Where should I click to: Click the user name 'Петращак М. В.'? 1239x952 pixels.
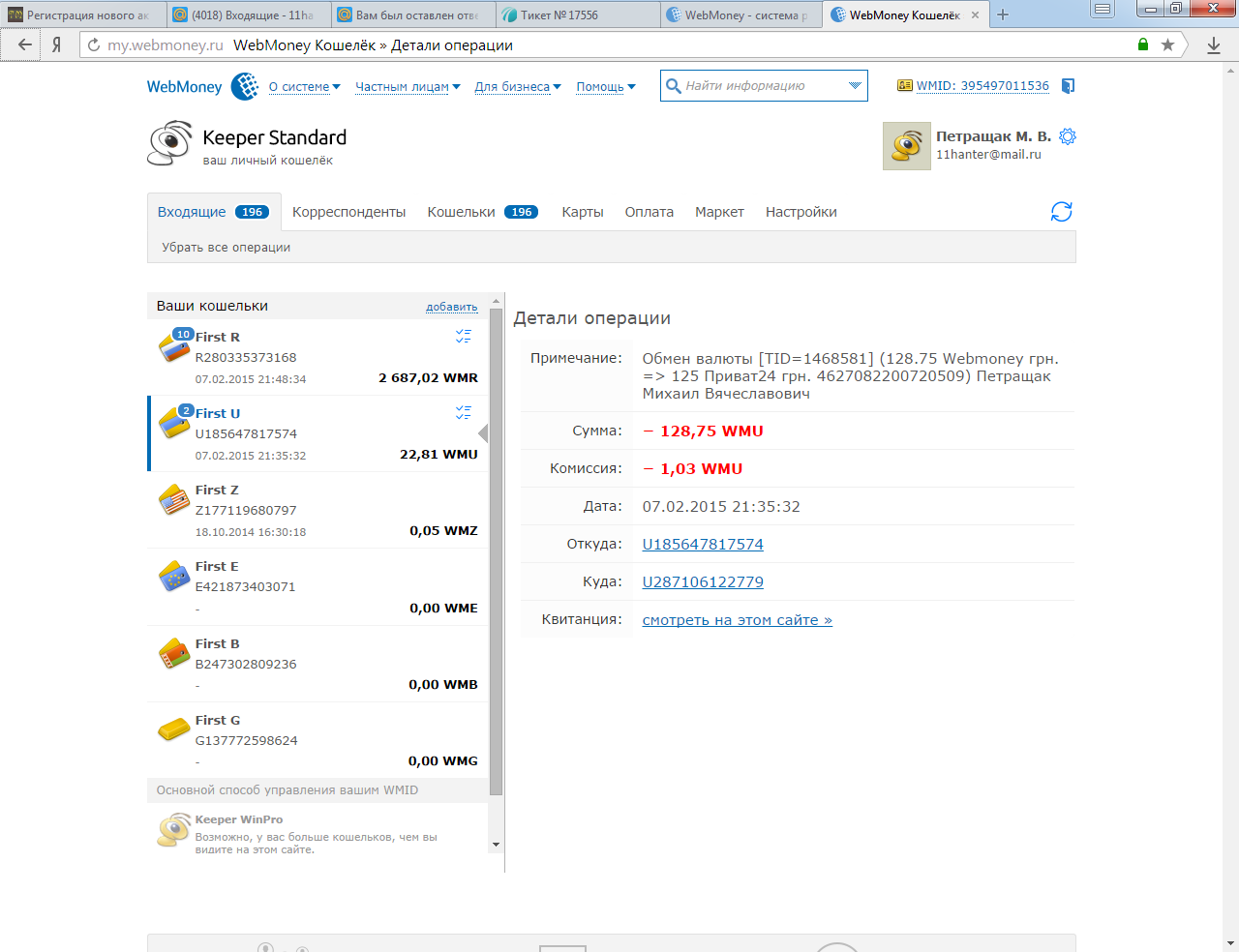tap(993, 136)
